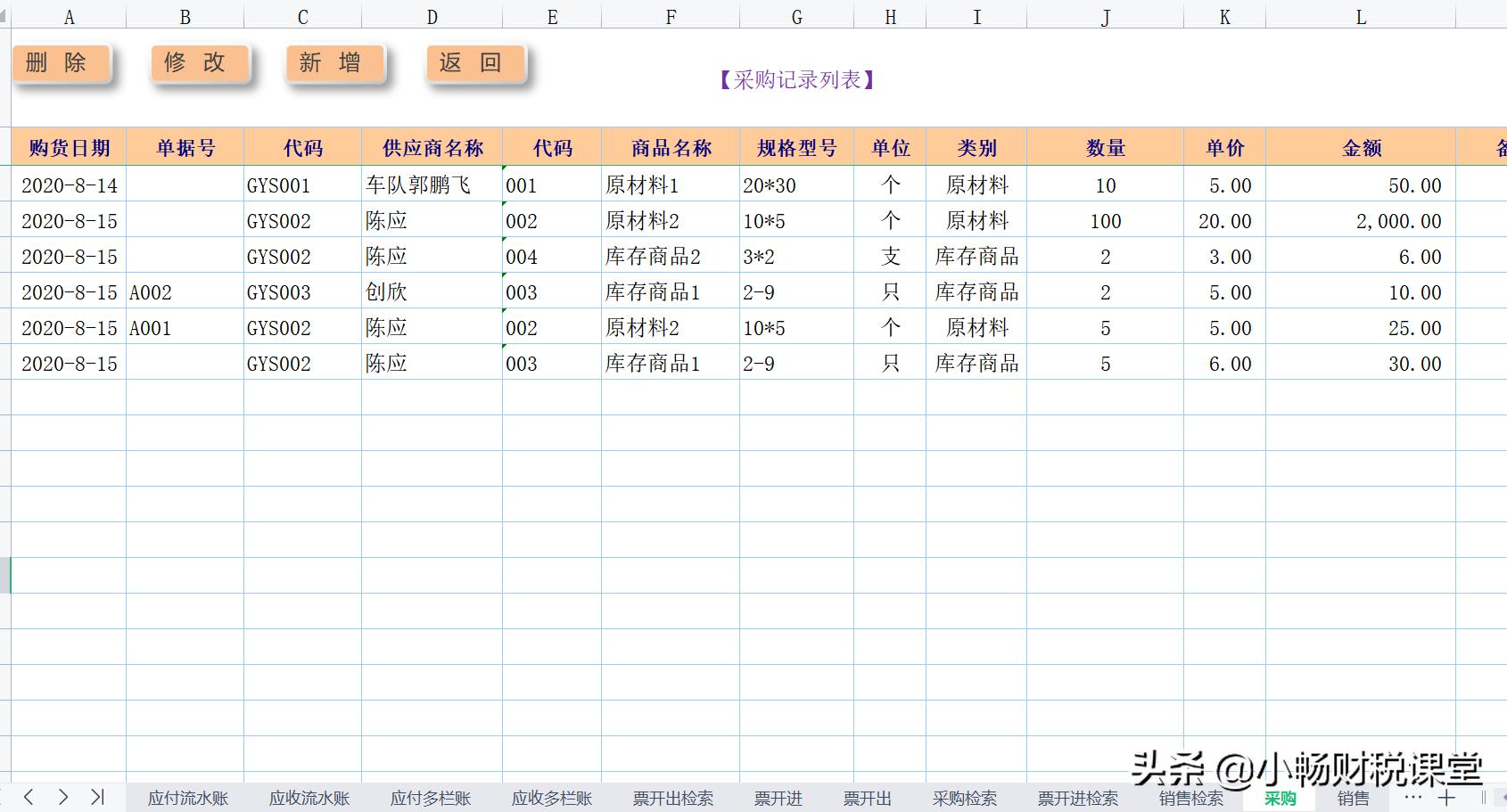This screenshot has height=812, width=1507.
Task: Jump to last sheet with the end-arrow icon
Action: click(x=96, y=798)
